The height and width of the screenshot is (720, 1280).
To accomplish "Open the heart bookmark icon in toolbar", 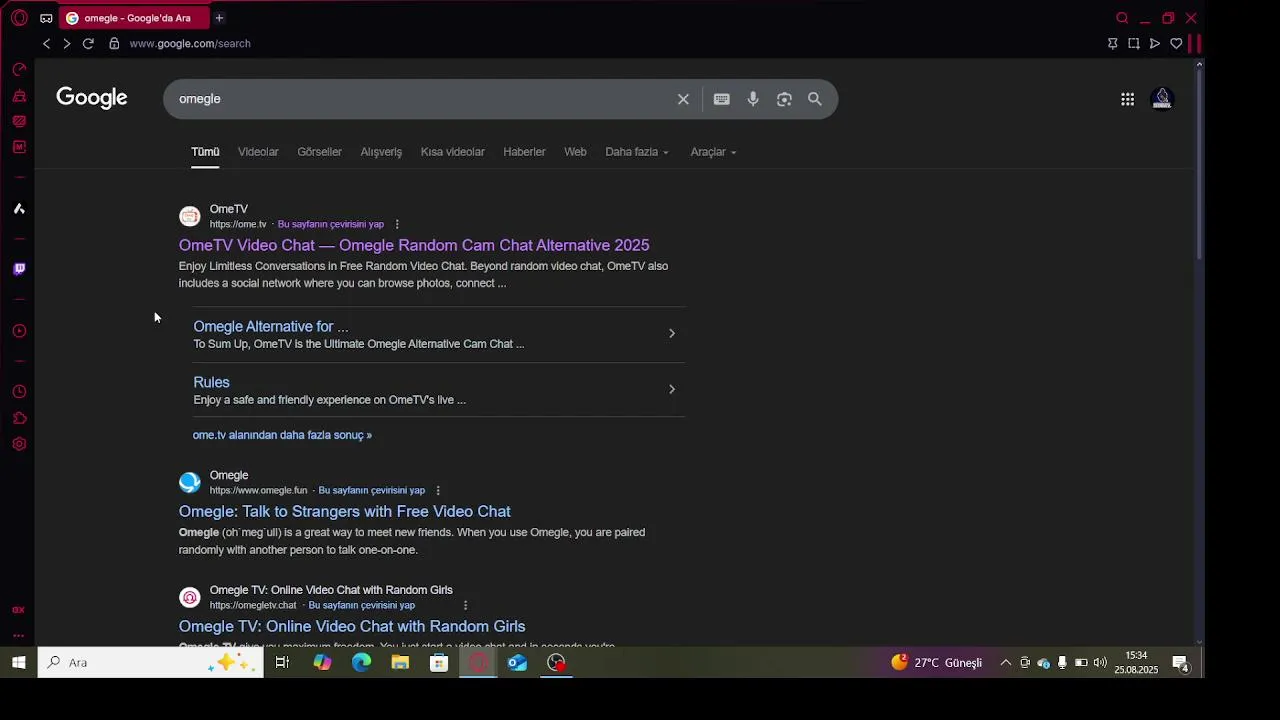I will coord(1176,44).
